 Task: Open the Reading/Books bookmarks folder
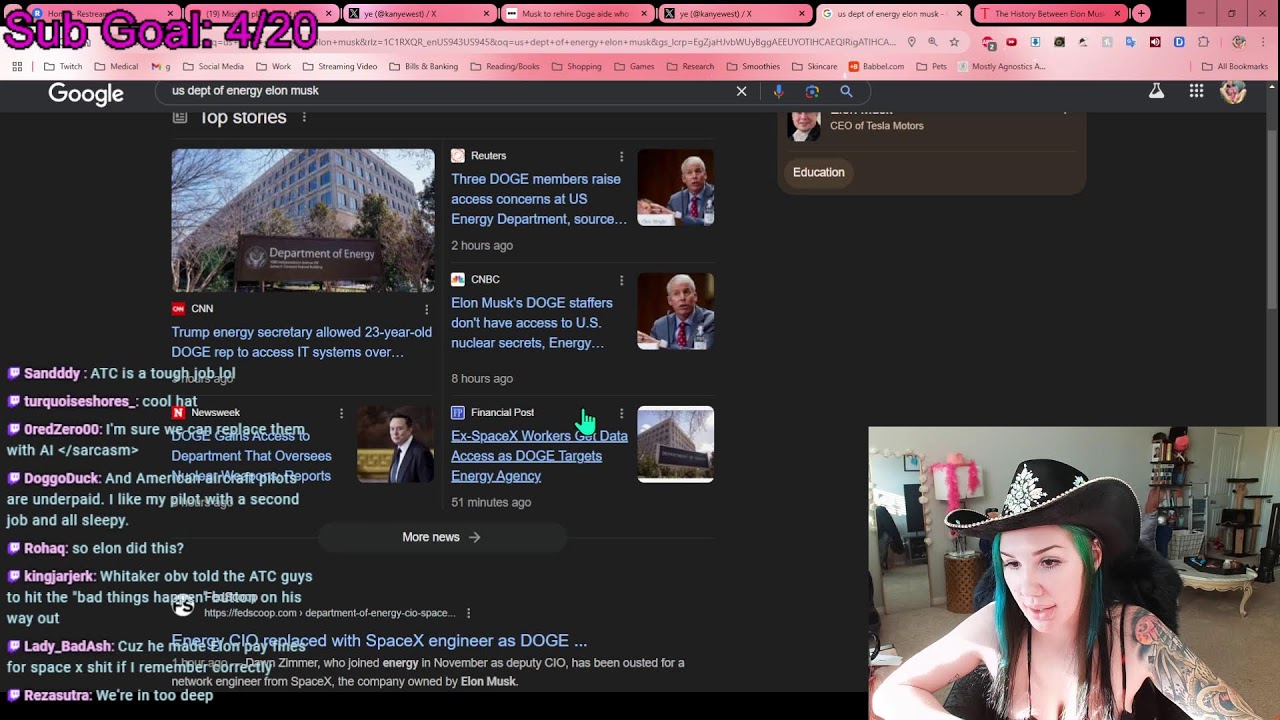[504, 66]
